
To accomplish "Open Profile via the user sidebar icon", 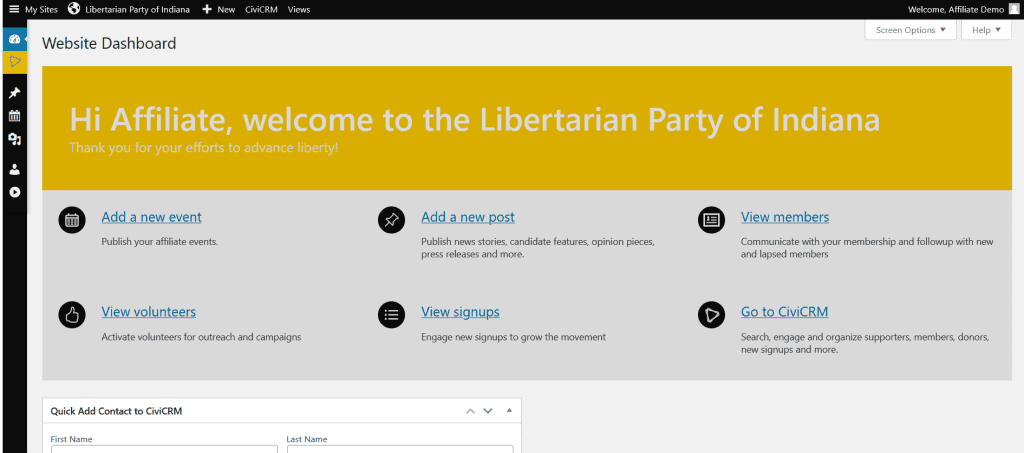I will pyautogui.click(x=14, y=169).
